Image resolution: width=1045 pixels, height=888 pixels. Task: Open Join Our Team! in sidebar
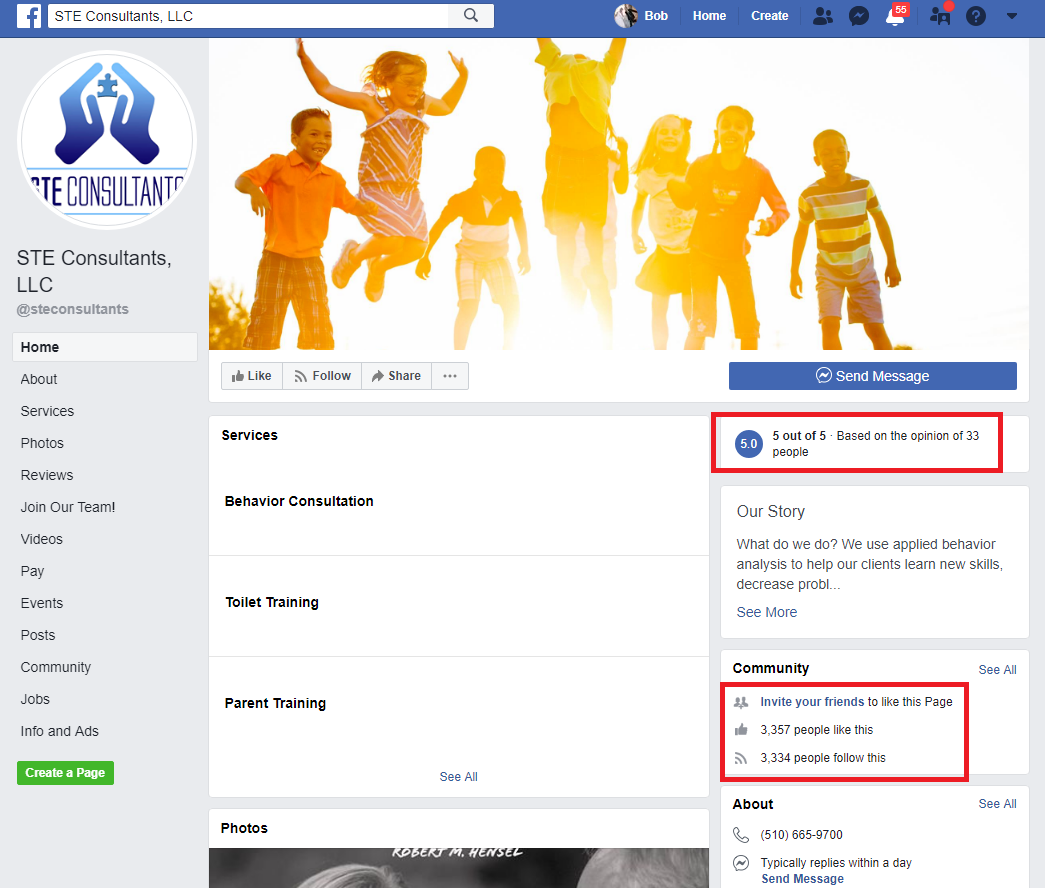(68, 507)
